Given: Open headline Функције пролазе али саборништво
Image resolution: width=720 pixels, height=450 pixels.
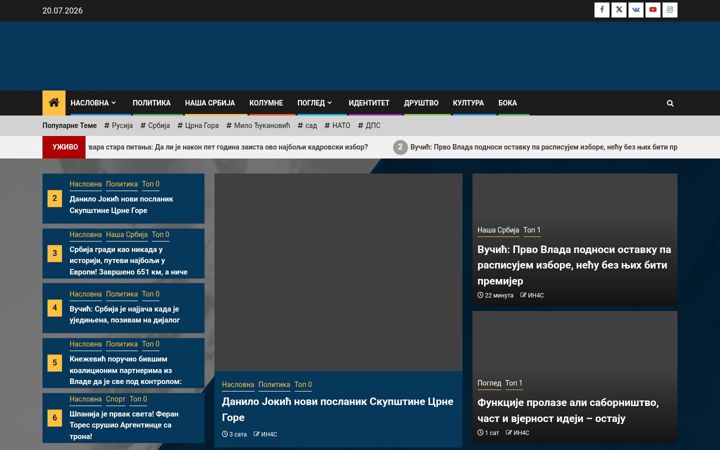Looking at the screenshot, I should (568, 411).
